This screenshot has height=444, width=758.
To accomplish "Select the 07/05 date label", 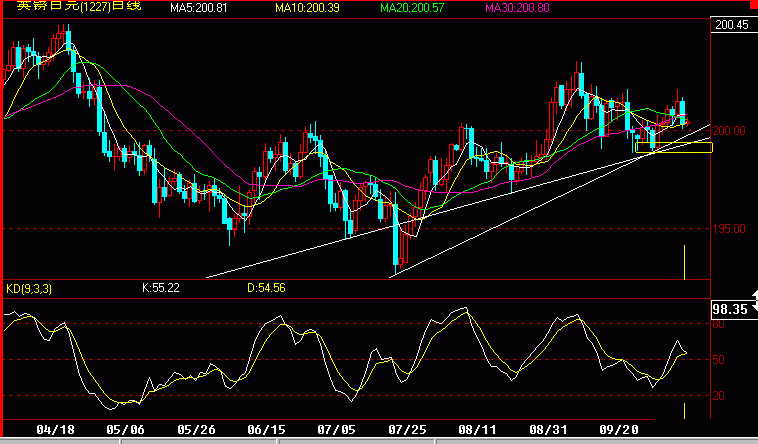I will 336,429.
